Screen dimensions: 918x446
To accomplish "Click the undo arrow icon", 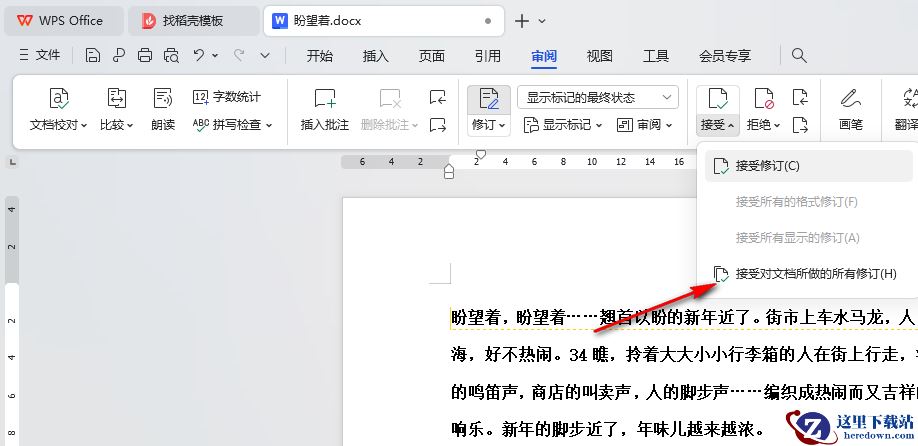I will click(199, 55).
